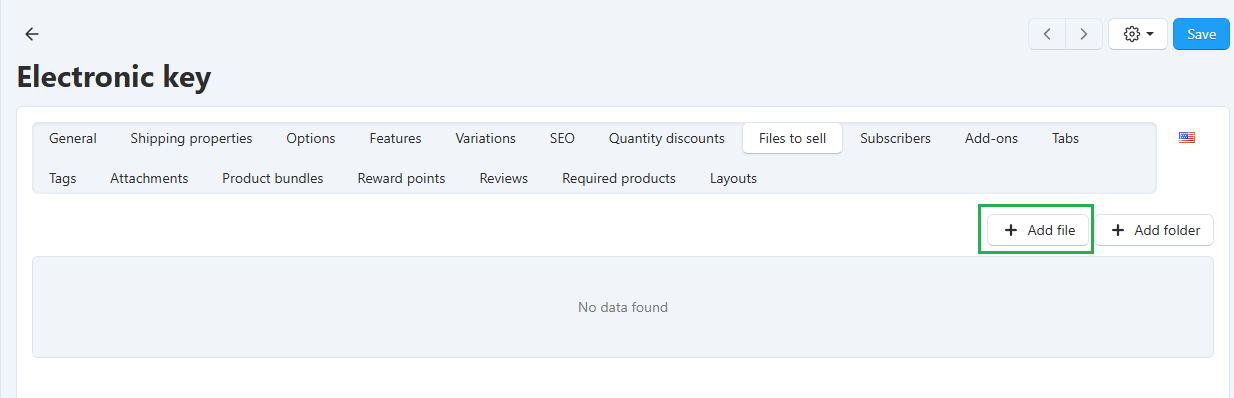Viewport: 1234px width, 398px height.
Task: Open the Attachments tab
Action: pyautogui.click(x=149, y=178)
